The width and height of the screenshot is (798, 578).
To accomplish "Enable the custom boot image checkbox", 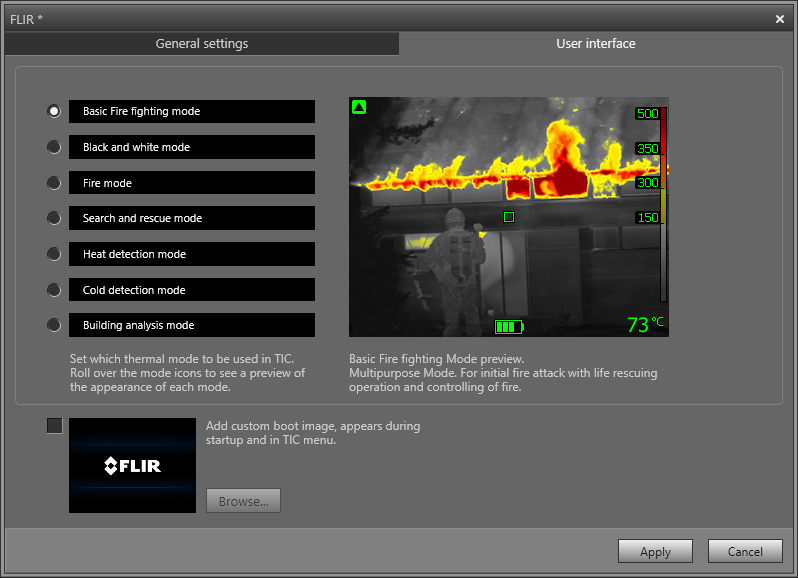I will click(54, 426).
